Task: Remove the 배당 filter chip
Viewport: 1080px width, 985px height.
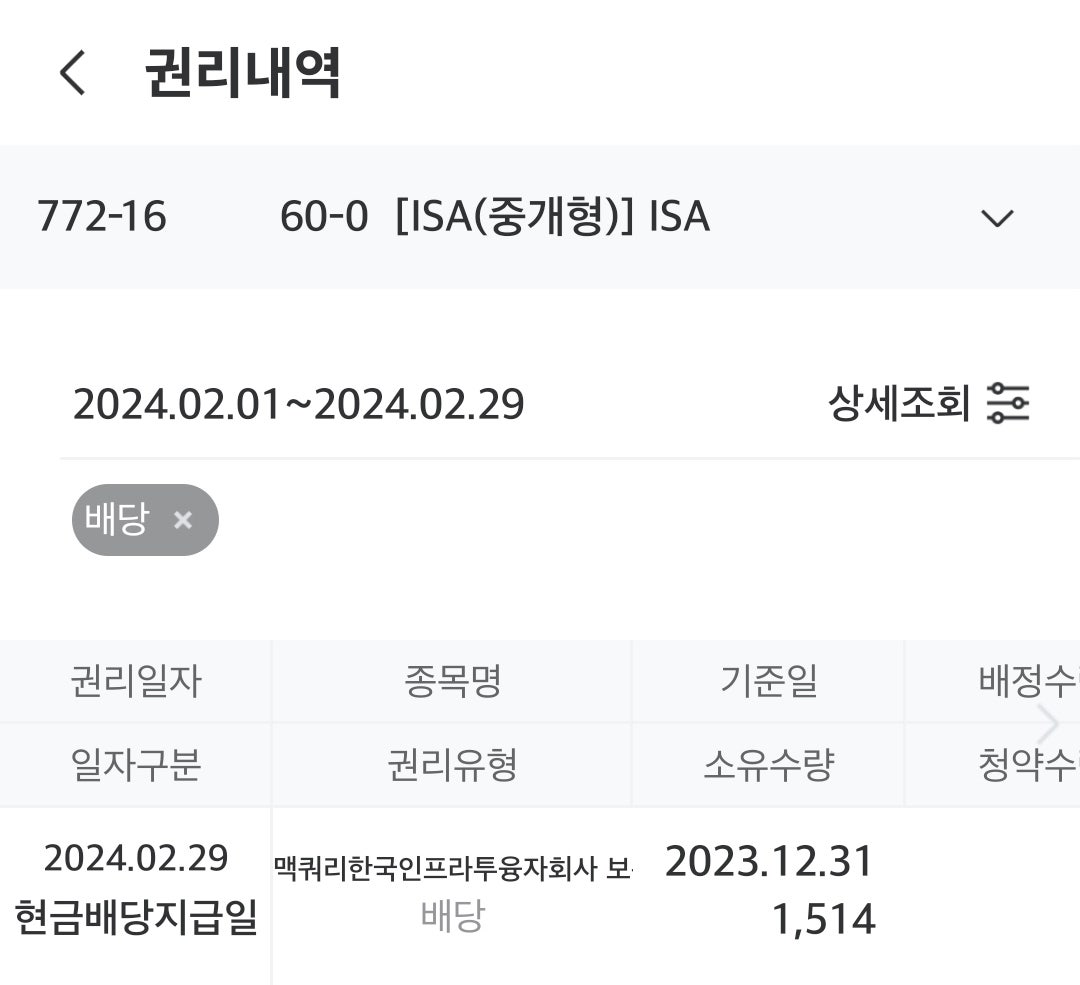Action: click(x=183, y=519)
